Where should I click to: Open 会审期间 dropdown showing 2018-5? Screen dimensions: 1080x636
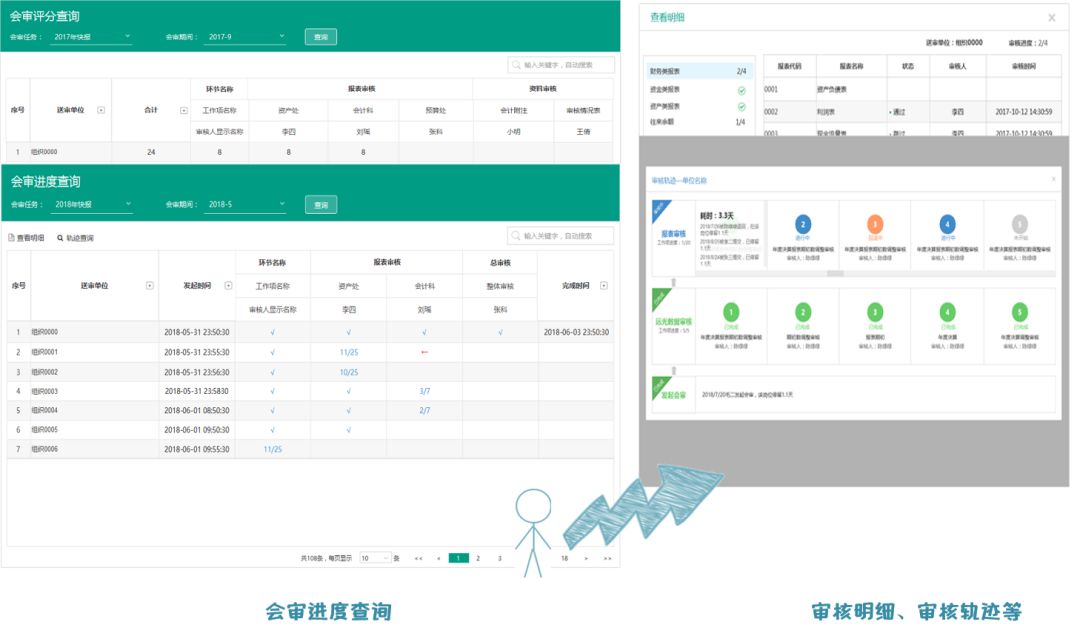click(x=245, y=204)
